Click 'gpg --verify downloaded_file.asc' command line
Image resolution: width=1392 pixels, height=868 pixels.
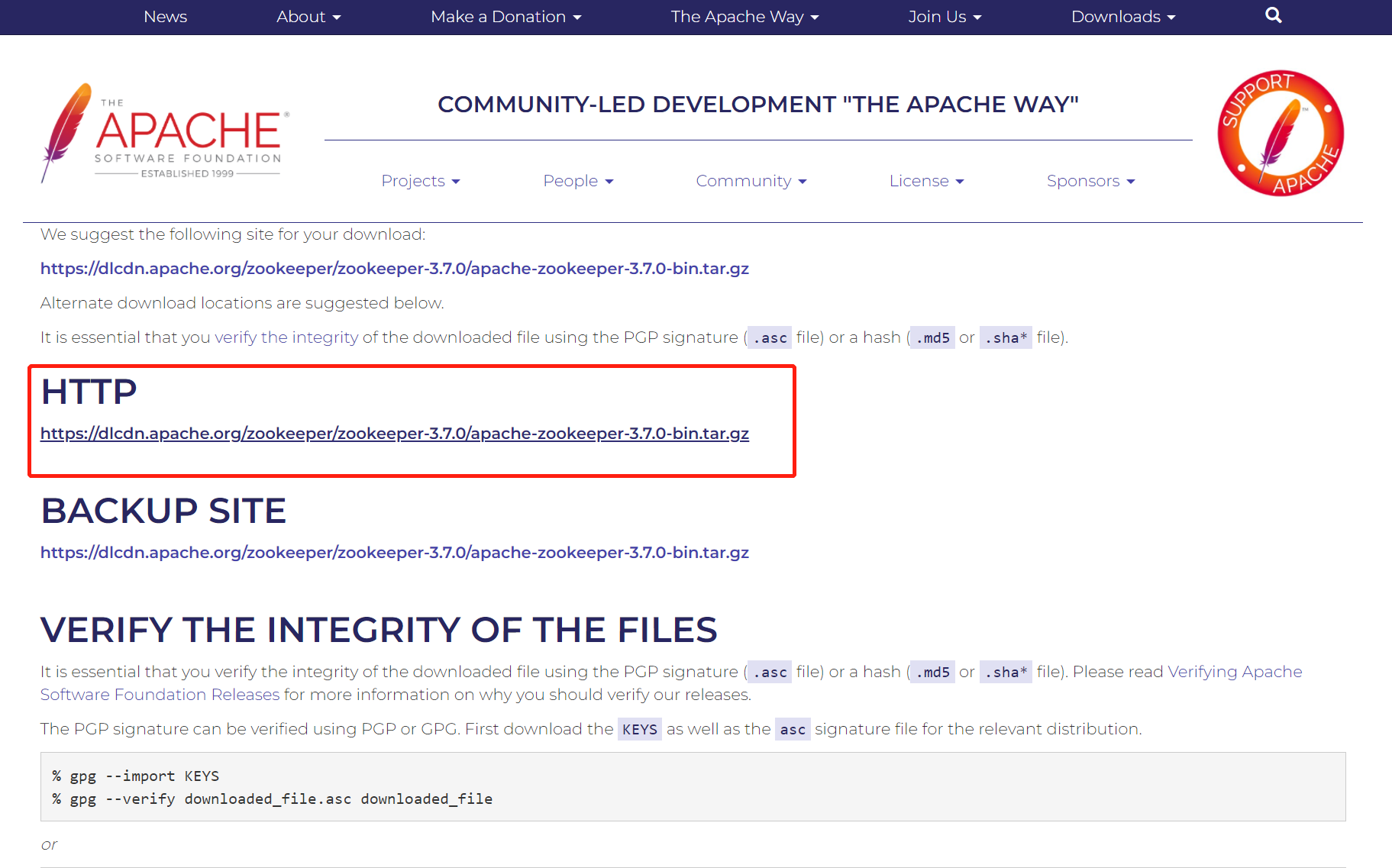click(272, 799)
